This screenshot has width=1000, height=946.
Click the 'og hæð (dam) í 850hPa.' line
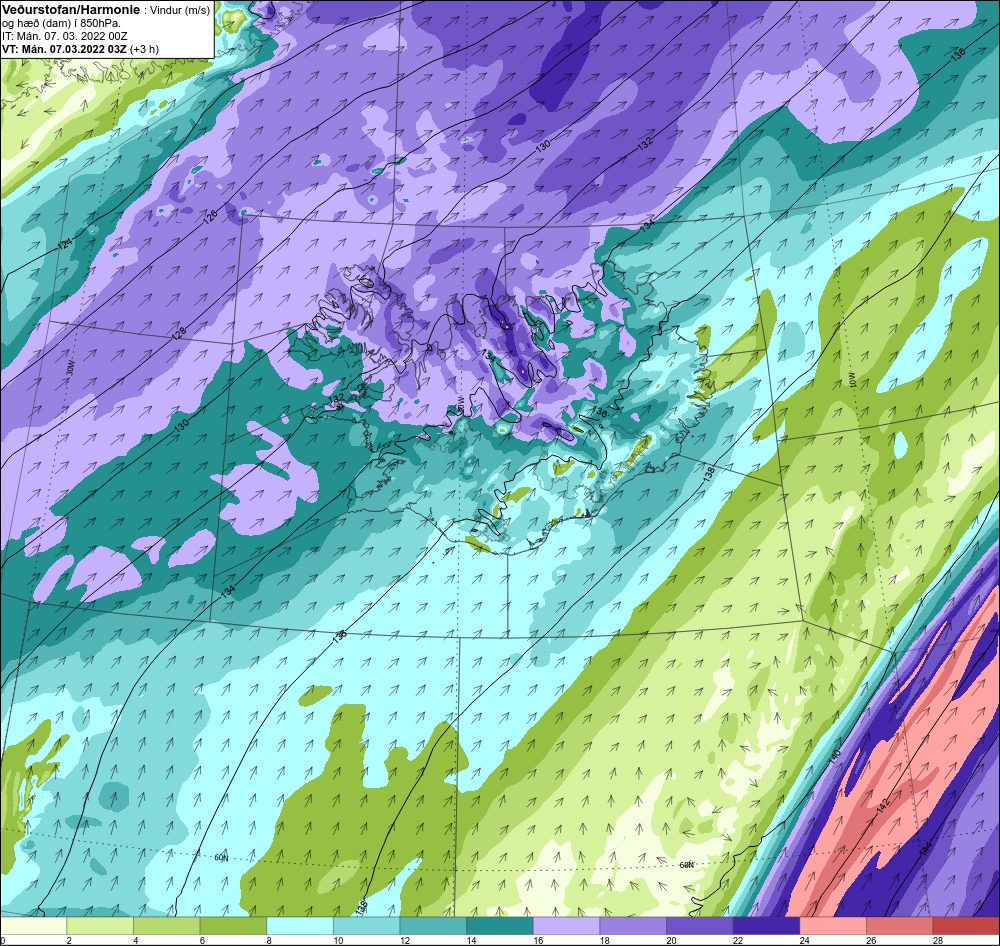[61, 24]
